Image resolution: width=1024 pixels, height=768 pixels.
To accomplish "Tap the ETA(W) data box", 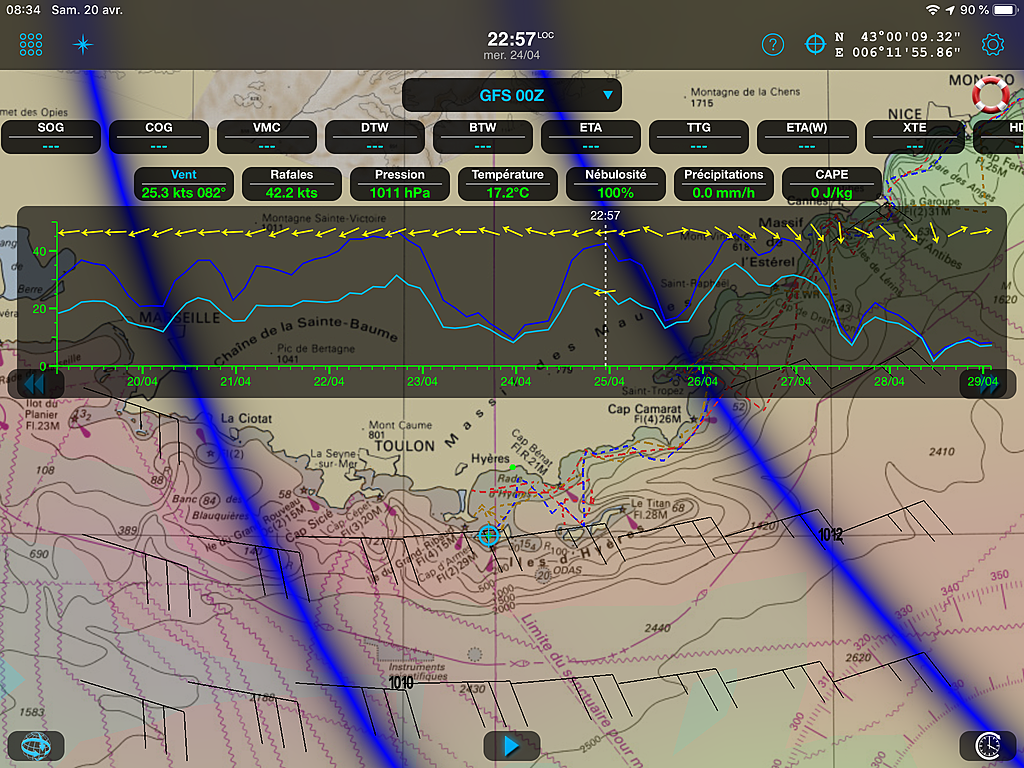I will (807, 136).
